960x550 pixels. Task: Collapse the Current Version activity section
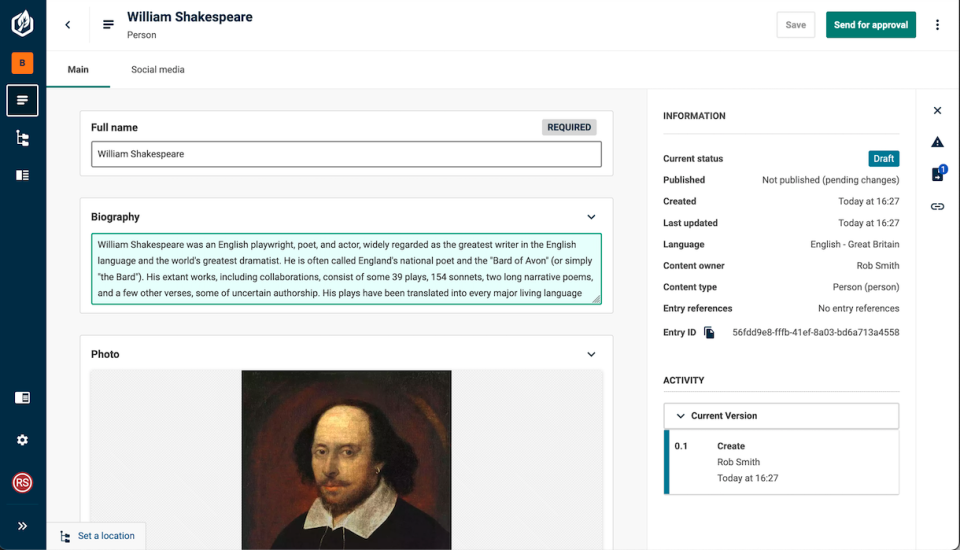click(x=781, y=416)
